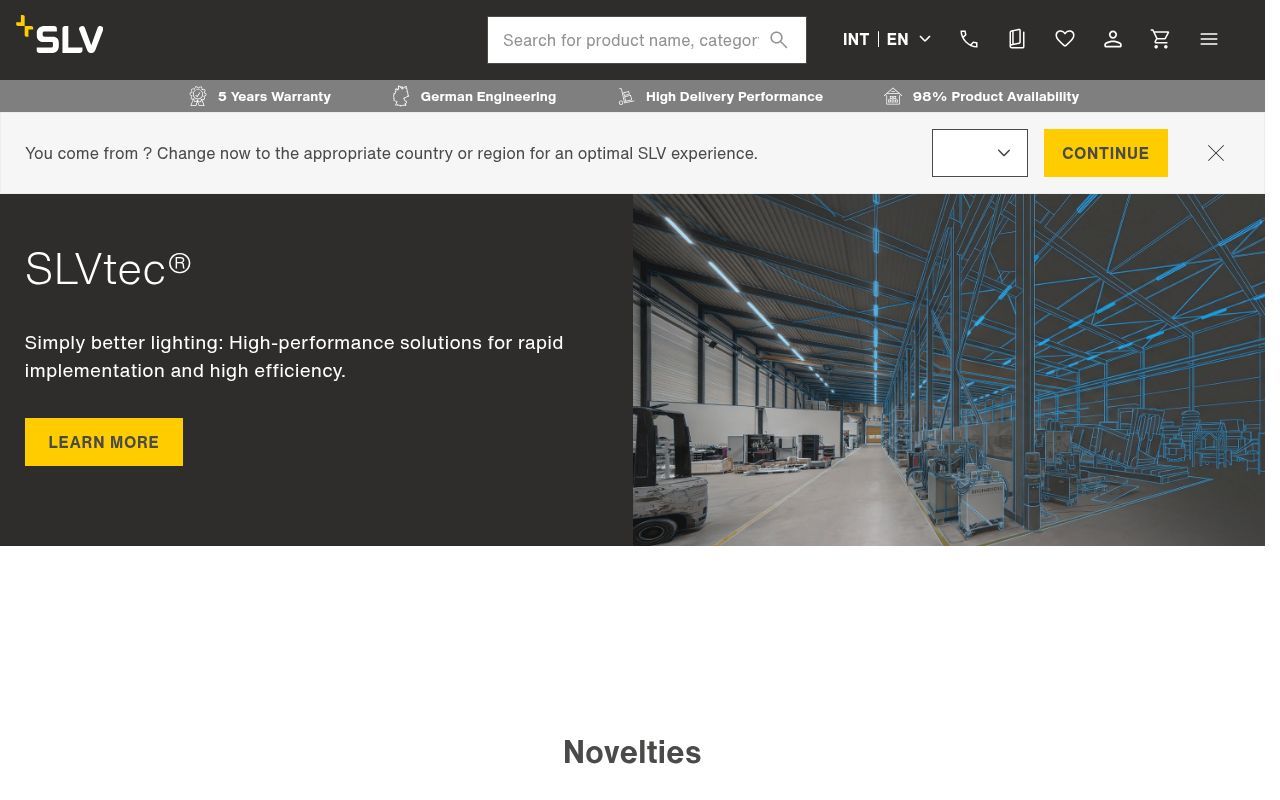Open the catalogue icon
The width and height of the screenshot is (1280, 800).
click(x=1017, y=39)
